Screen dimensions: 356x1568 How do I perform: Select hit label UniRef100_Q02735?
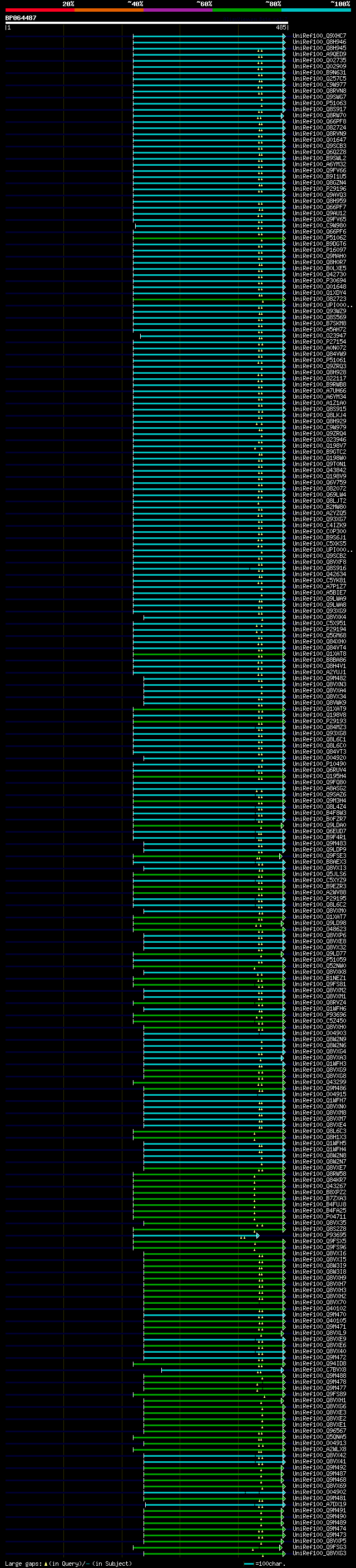point(319,60)
